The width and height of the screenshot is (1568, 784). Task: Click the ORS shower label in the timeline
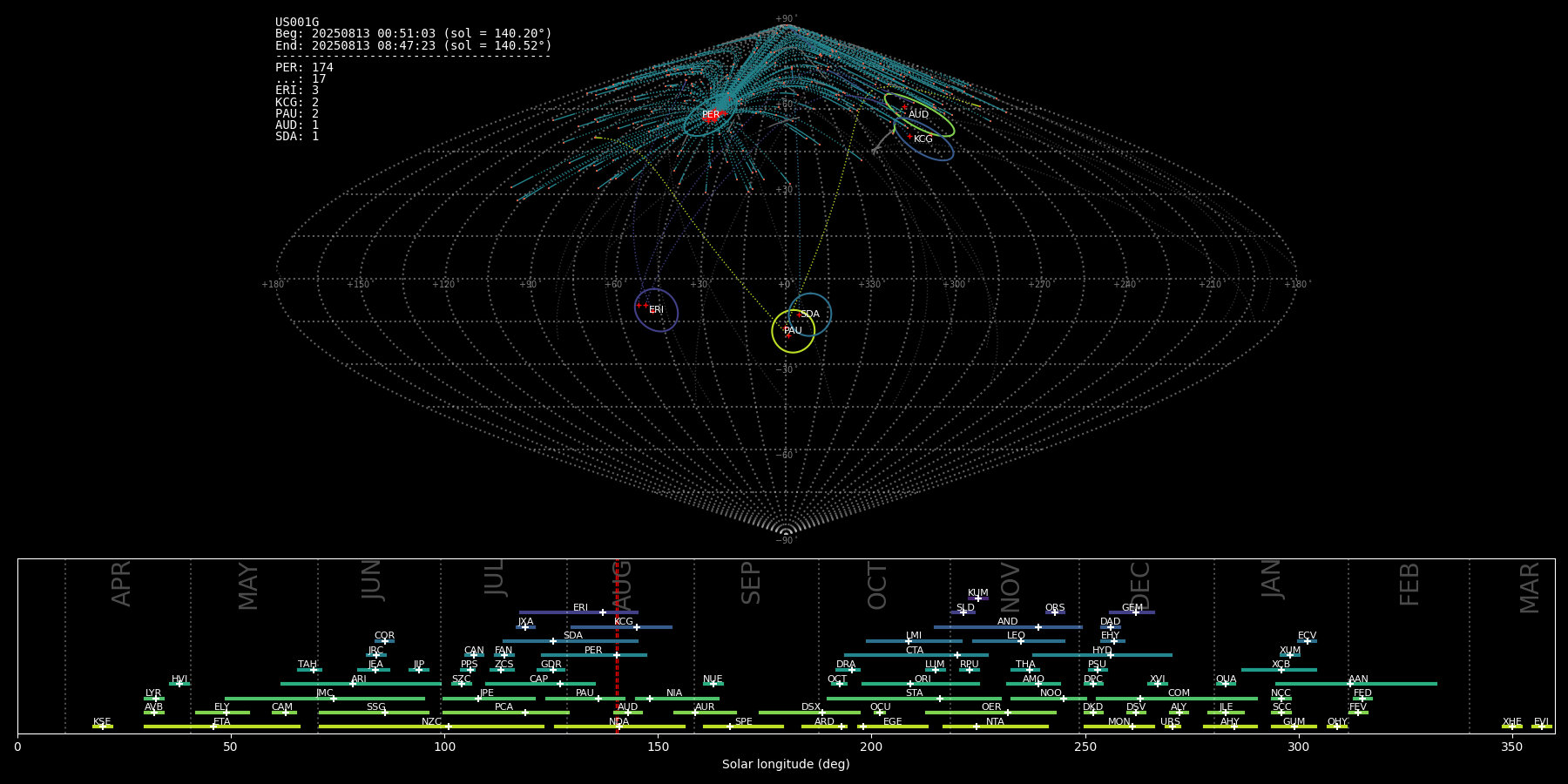click(x=1055, y=608)
